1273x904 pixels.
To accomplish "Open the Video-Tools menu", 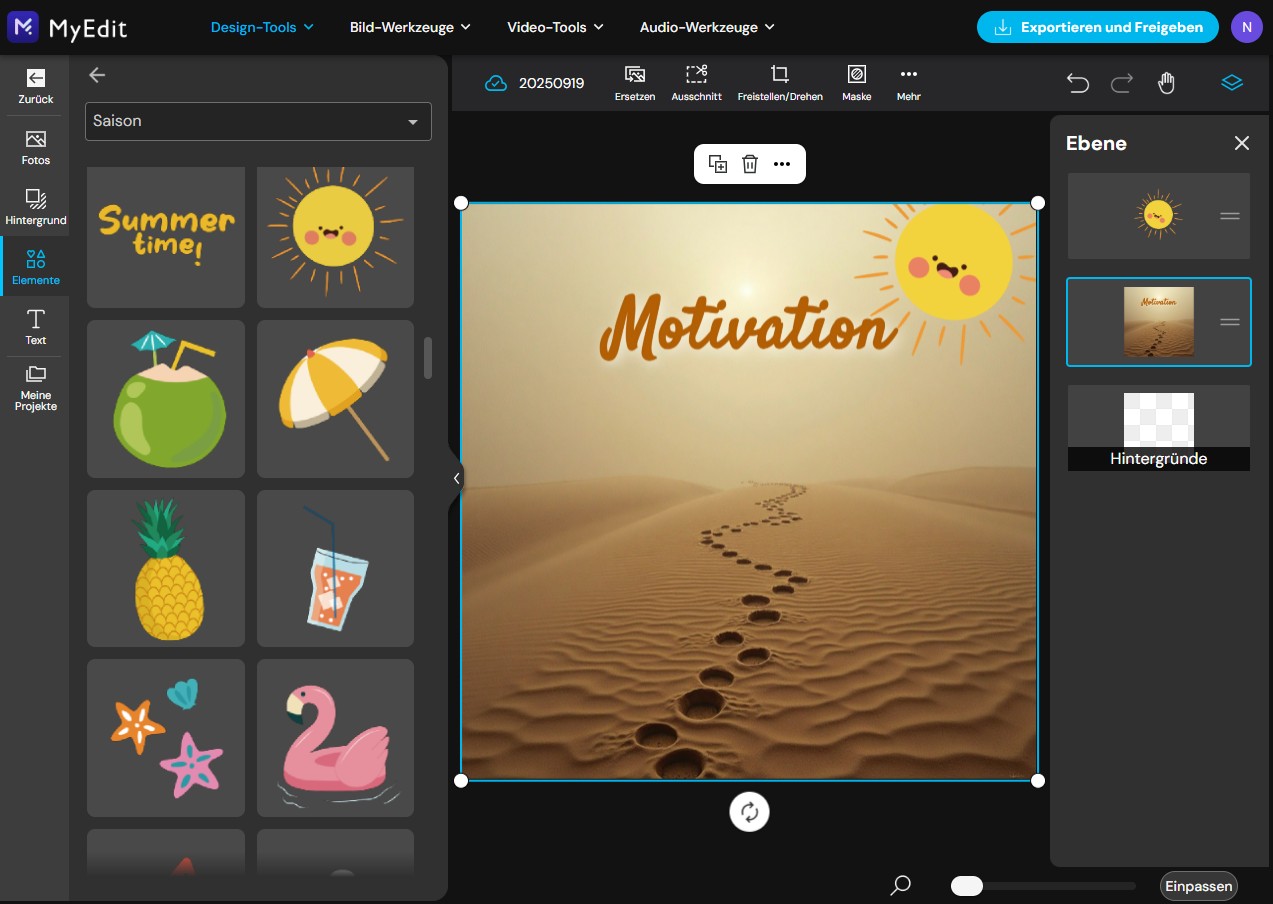I will [x=555, y=27].
